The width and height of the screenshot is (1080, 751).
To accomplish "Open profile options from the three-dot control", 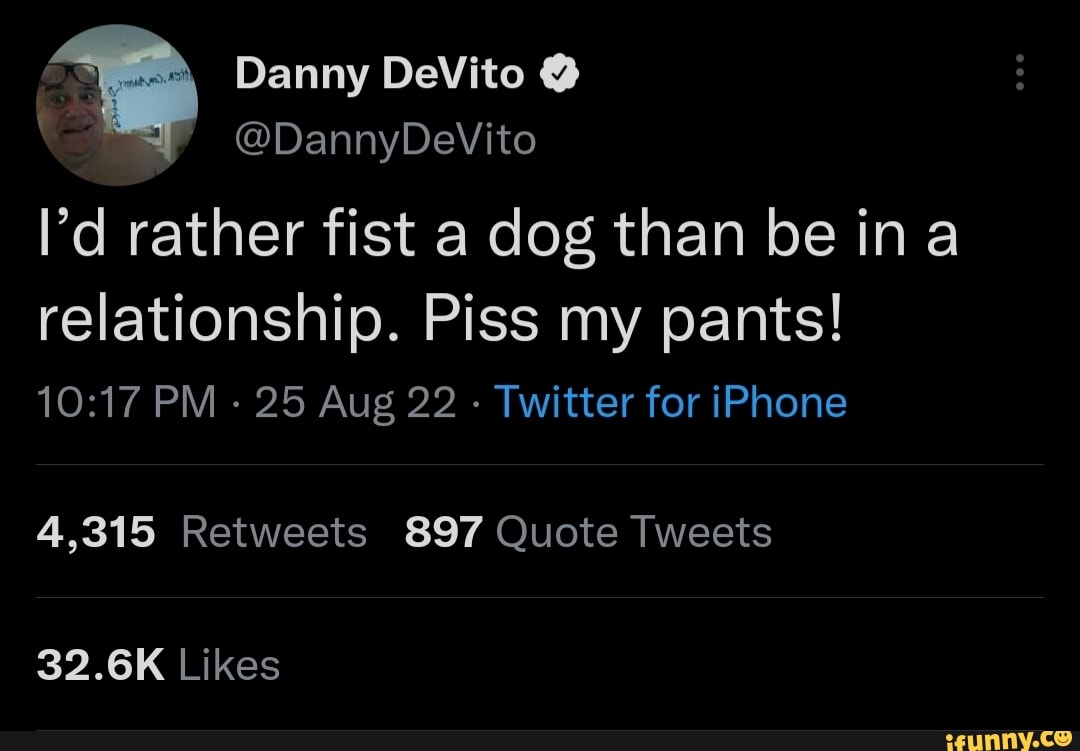I will [x=1019, y=72].
